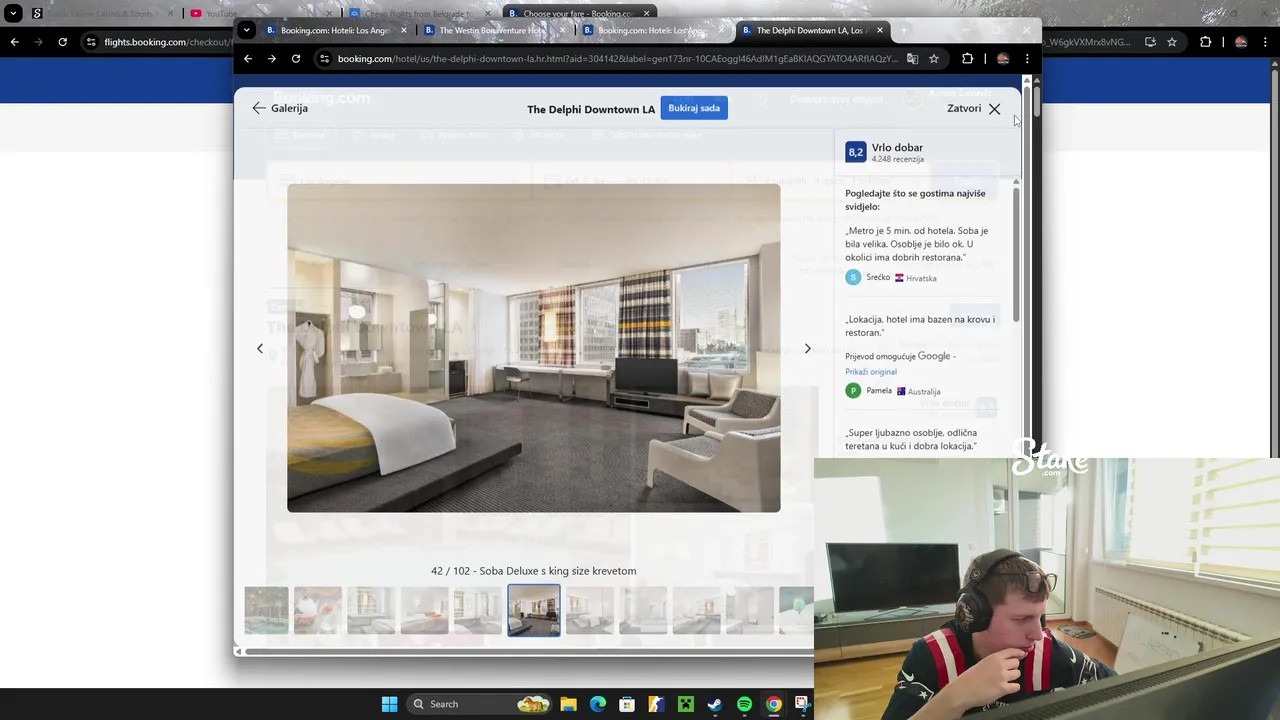Open back window tab search dropdown
This screenshot has width=1280, height=720.
[x=13, y=13]
